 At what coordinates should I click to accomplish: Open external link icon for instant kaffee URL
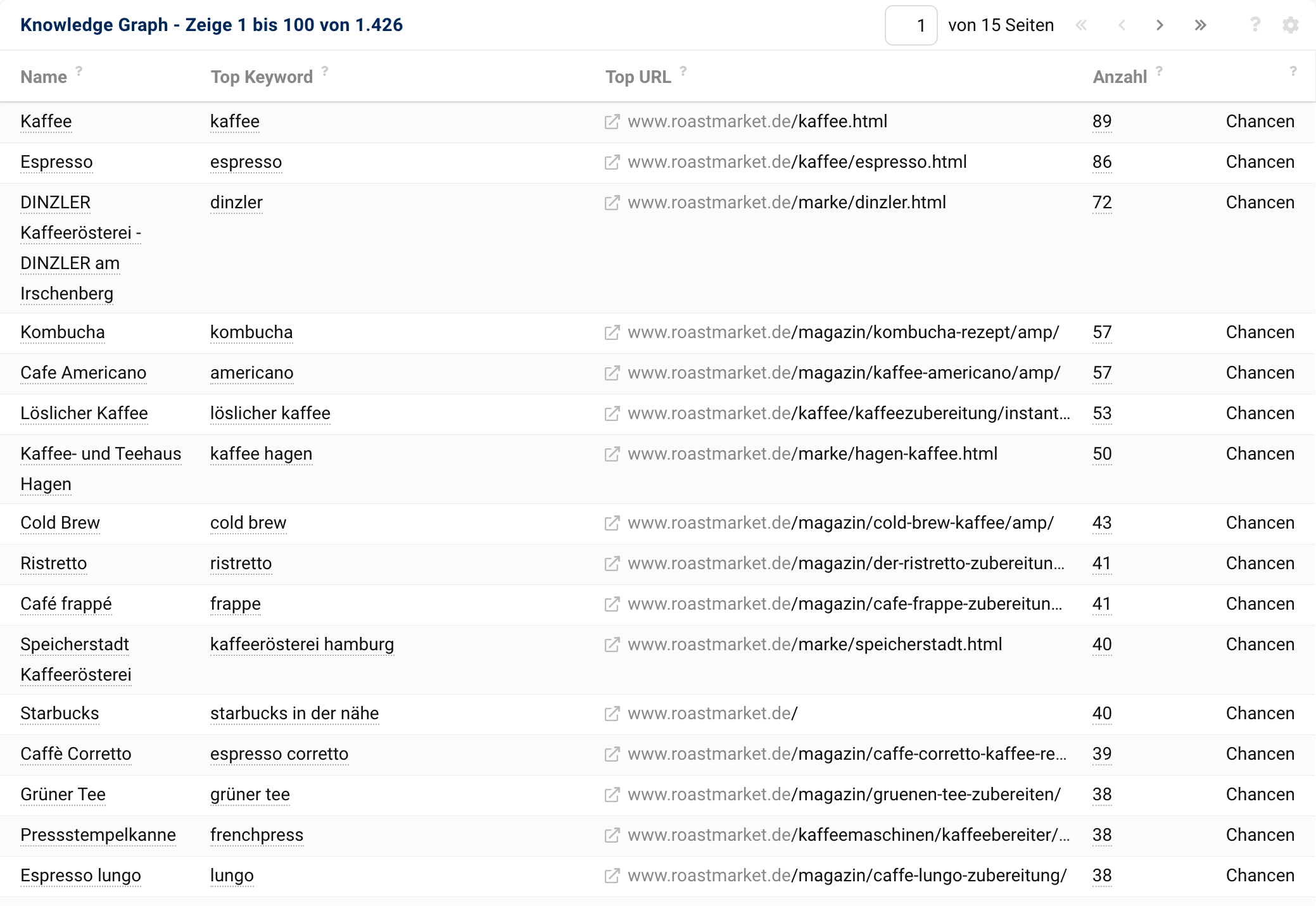[x=612, y=413]
